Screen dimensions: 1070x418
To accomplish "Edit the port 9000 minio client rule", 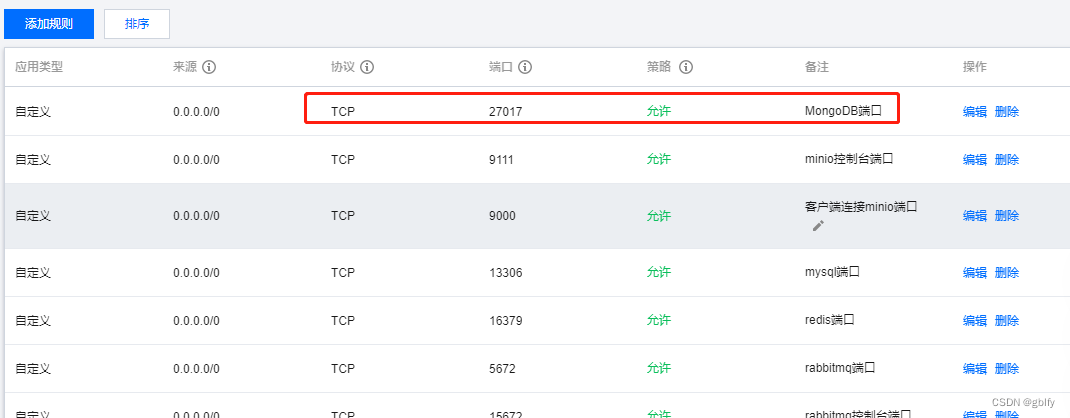I will 974,215.
